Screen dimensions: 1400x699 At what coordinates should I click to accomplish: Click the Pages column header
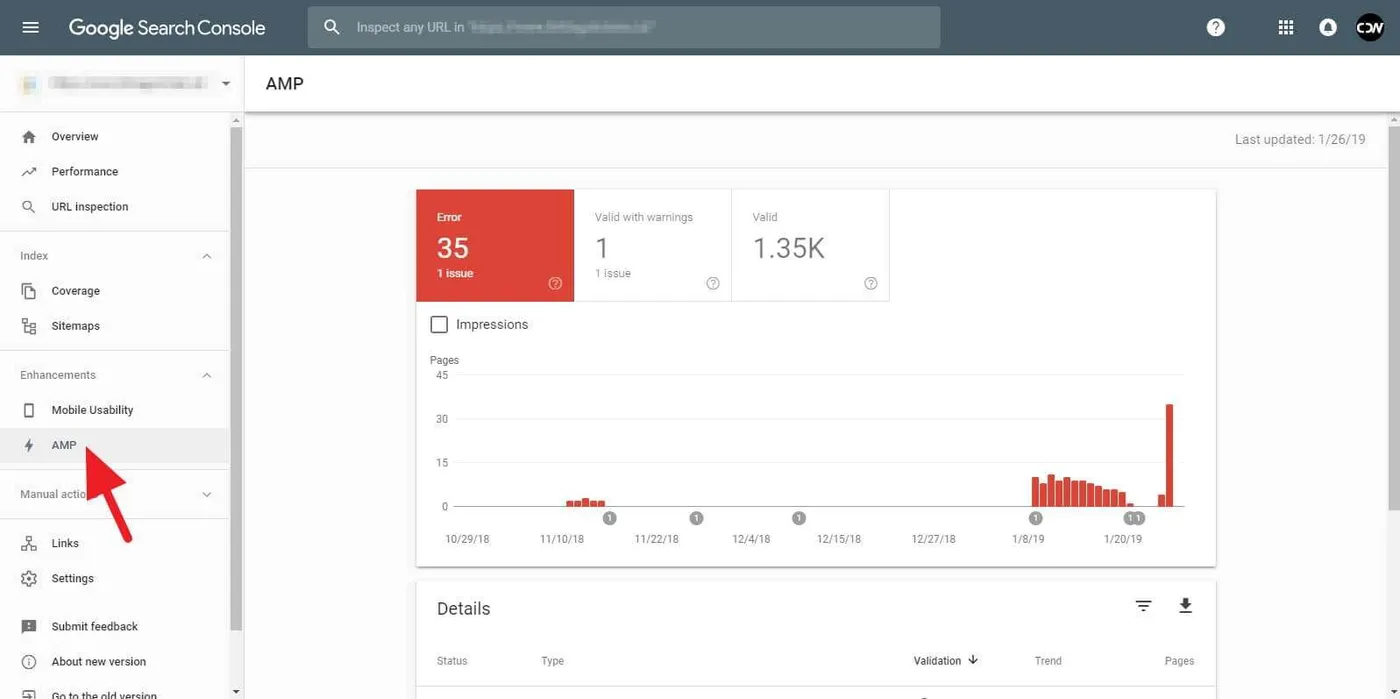tap(1179, 661)
